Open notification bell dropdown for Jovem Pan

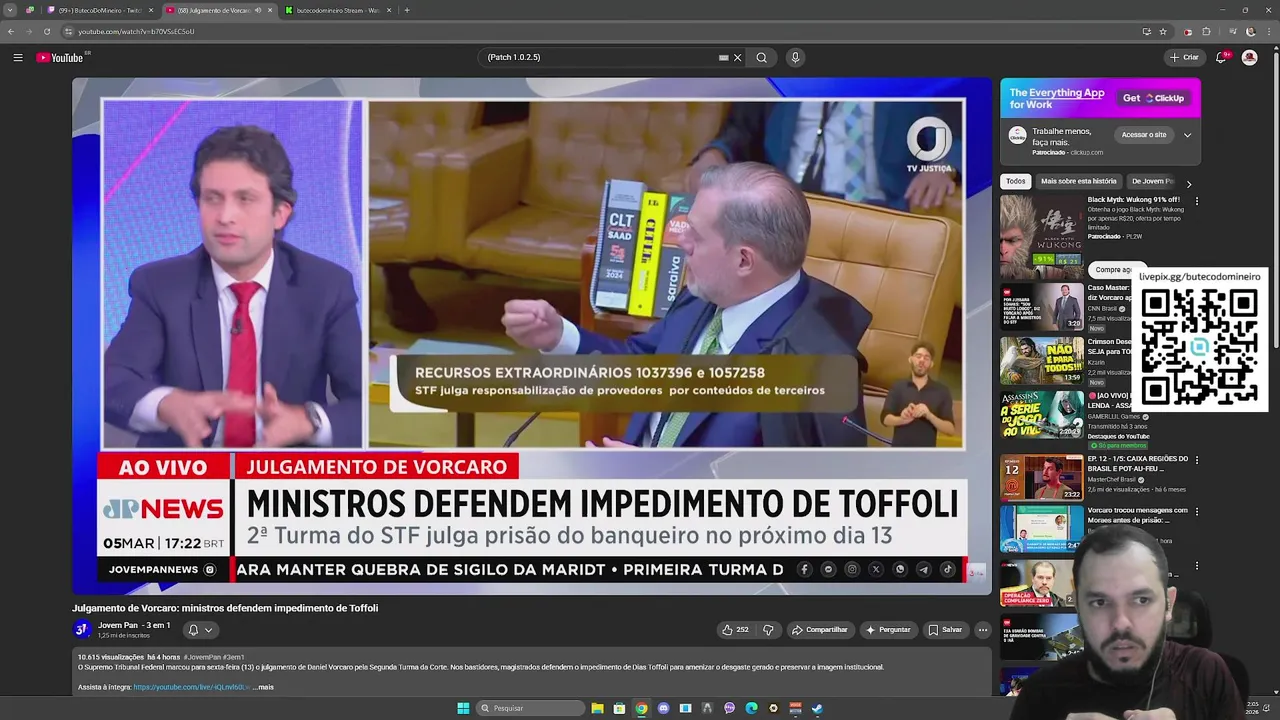point(200,630)
